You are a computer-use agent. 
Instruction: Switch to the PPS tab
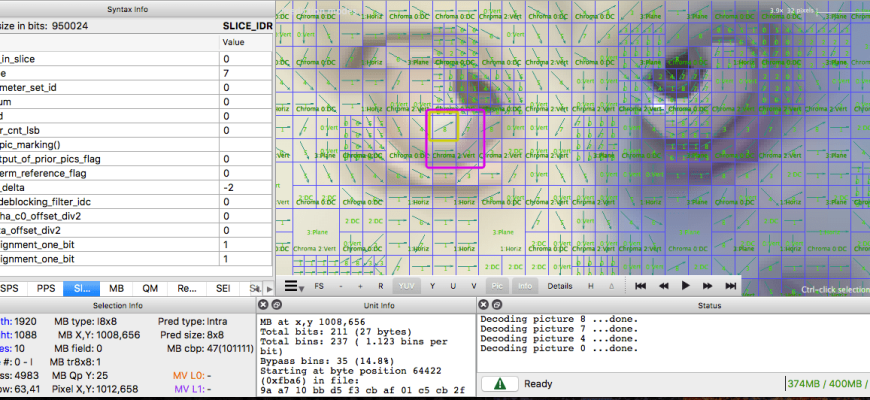[45, 288]
